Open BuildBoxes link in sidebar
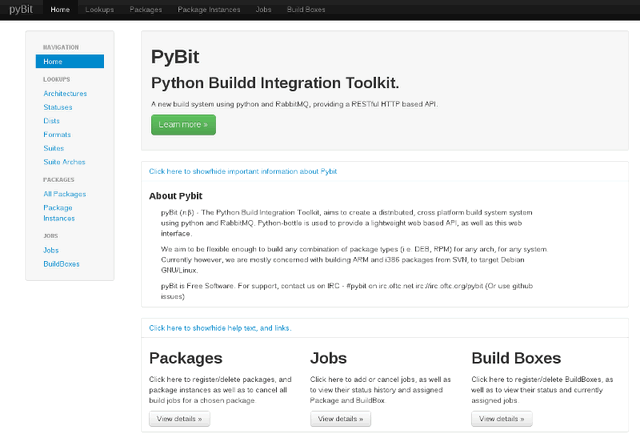Viewport: 640px width, 446px height. [x=62, y=264]
